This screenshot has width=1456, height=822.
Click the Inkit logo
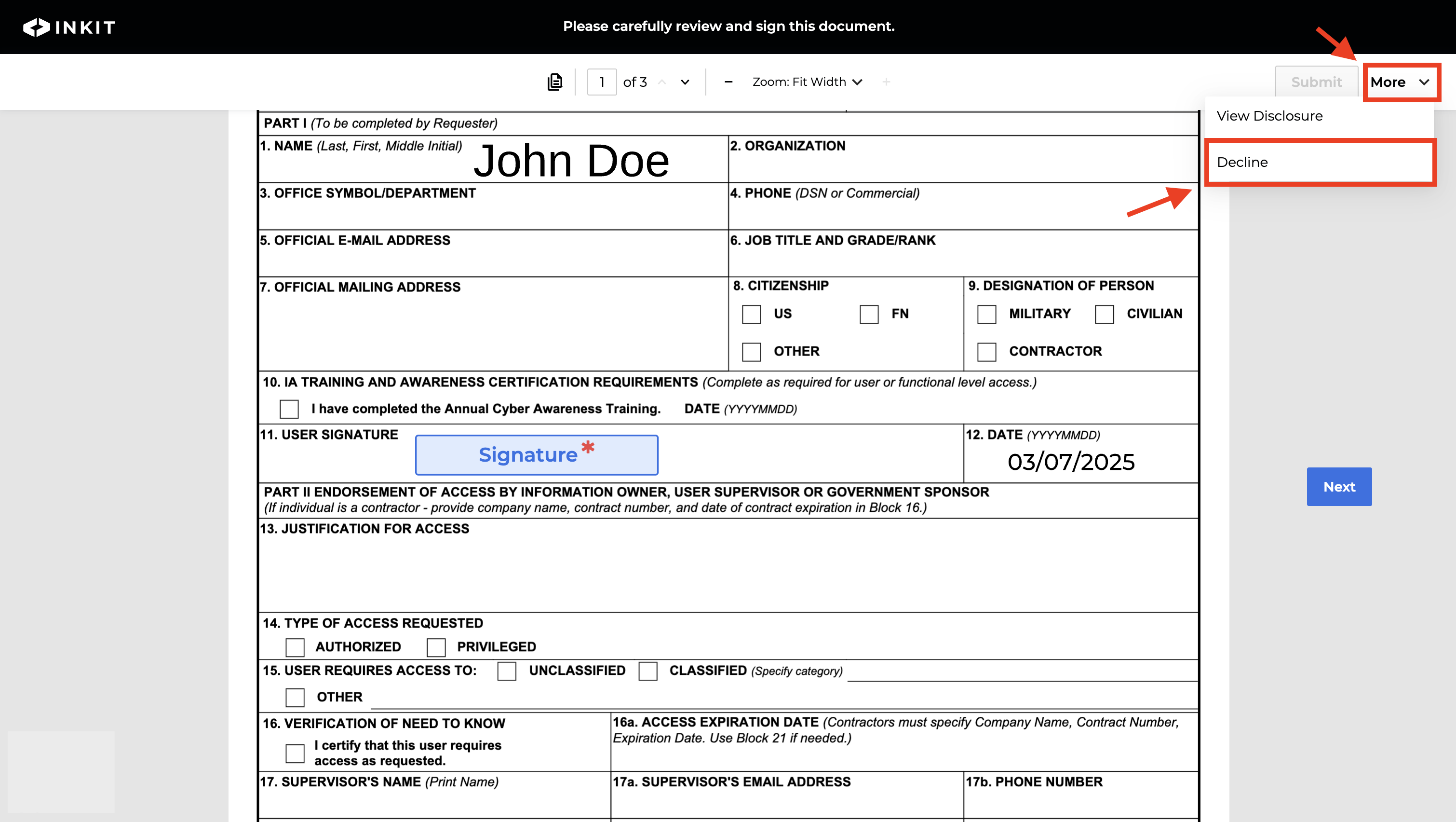(68, 27)
